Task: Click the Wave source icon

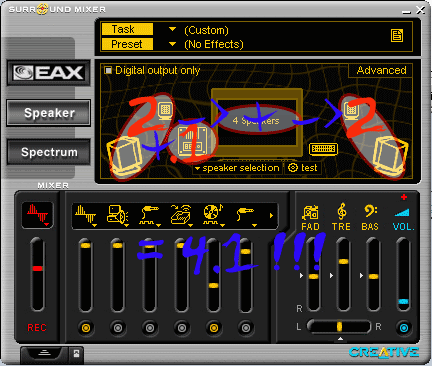Action: [85, 214]
